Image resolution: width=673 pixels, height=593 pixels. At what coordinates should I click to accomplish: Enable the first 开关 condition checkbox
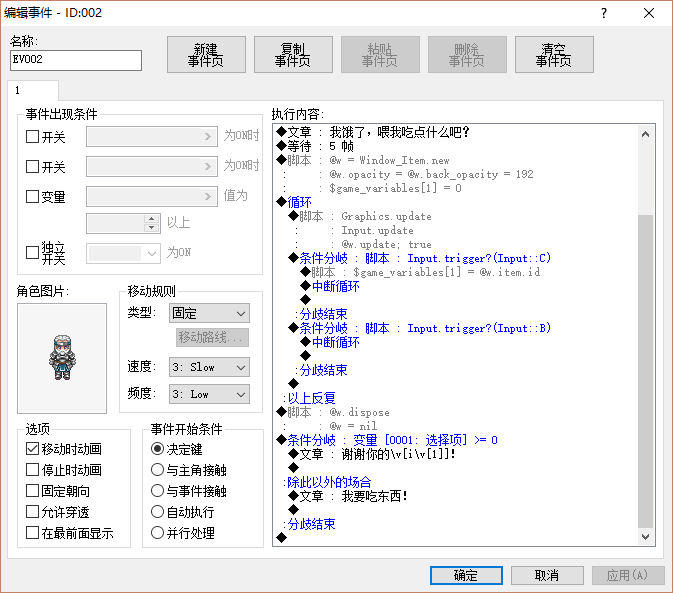coord(33,137)
